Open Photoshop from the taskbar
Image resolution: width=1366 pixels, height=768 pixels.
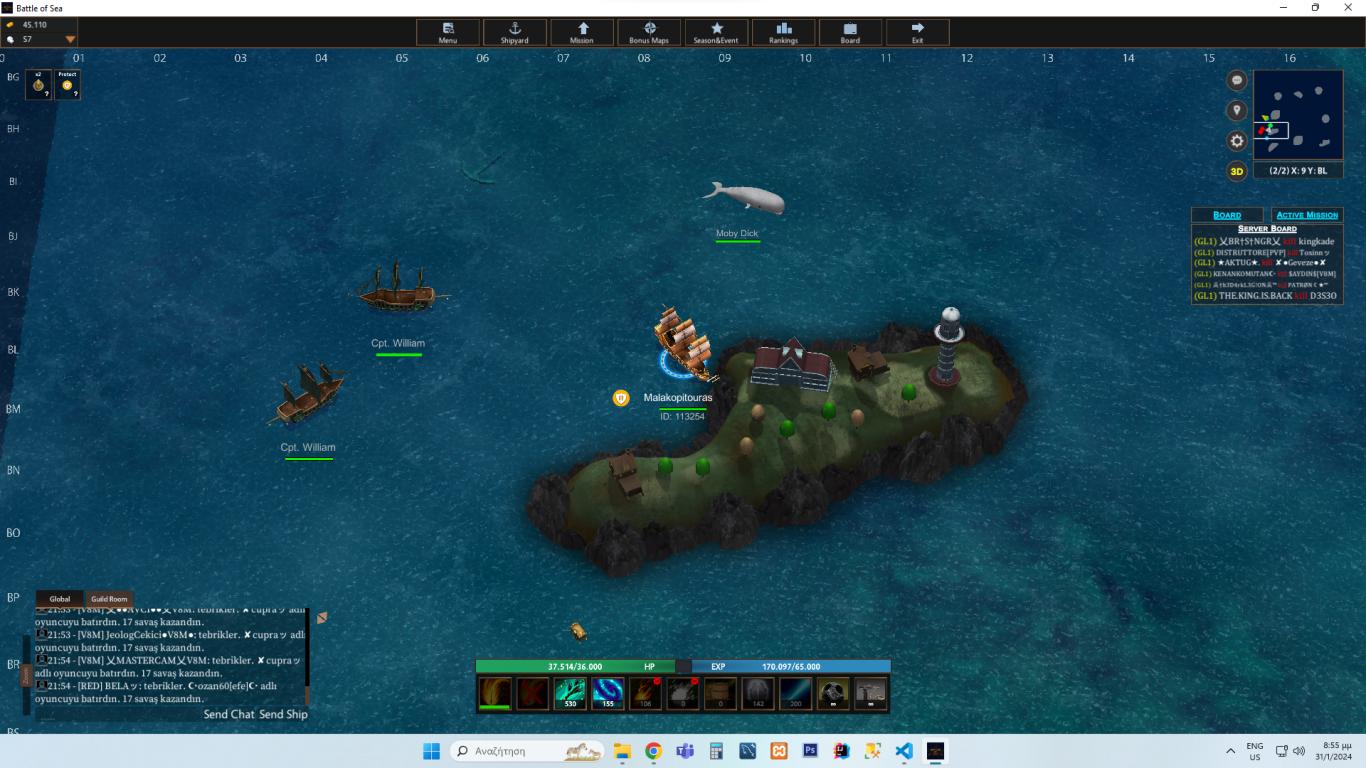click(x=811, y=750)
